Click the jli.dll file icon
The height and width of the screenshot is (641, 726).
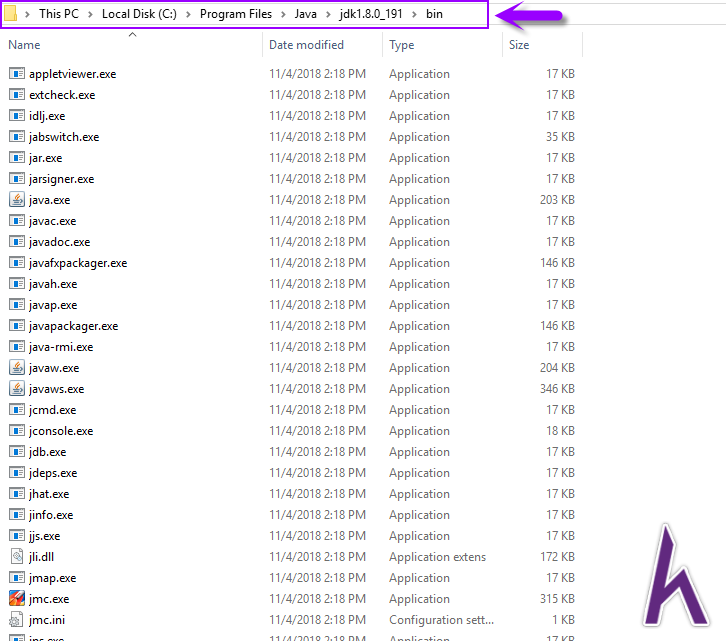pos(17,556)
